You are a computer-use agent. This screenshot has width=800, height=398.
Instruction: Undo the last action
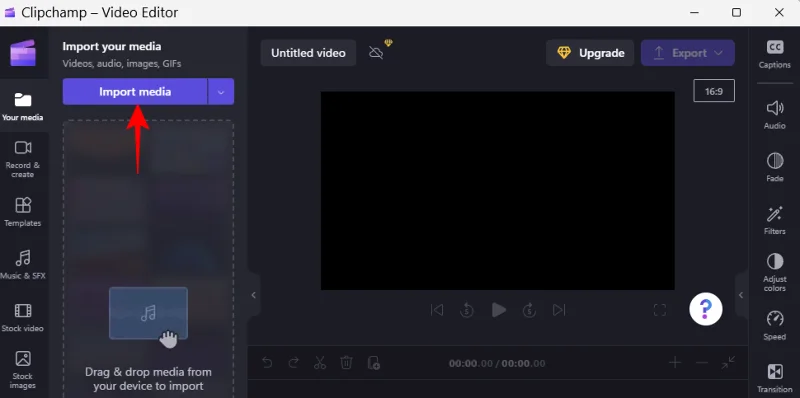267,363
